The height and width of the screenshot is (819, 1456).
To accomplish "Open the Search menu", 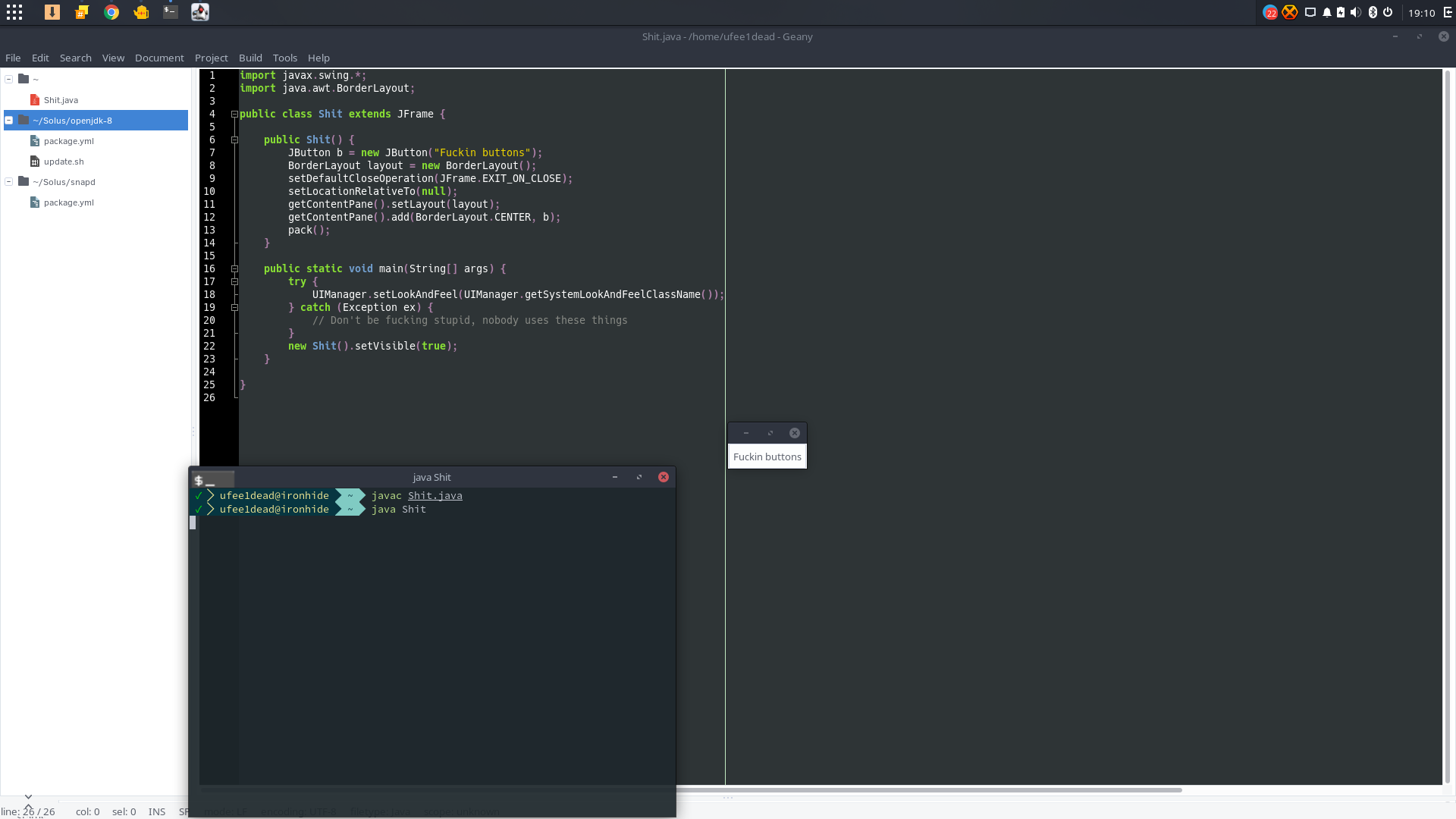I will (76, 58).
